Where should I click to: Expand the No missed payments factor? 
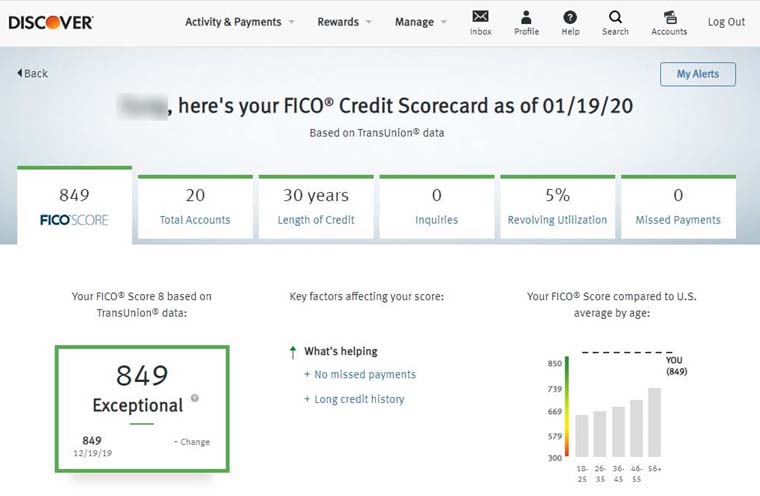coord(360,374)
